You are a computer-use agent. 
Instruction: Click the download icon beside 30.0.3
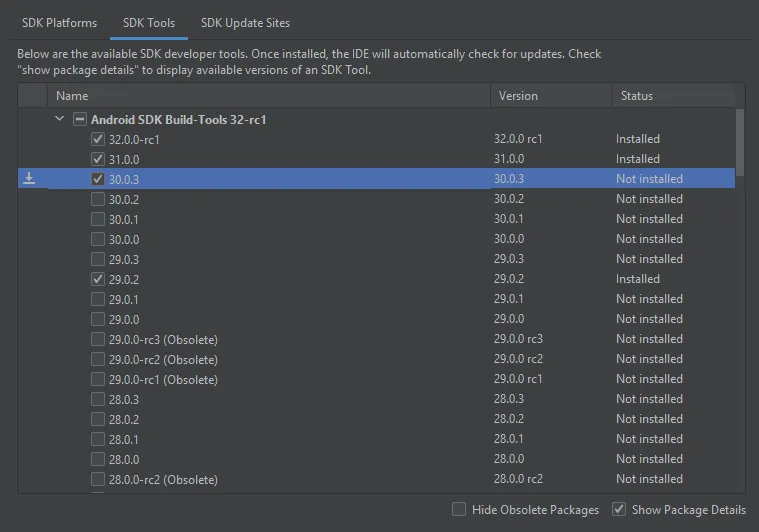29,179
